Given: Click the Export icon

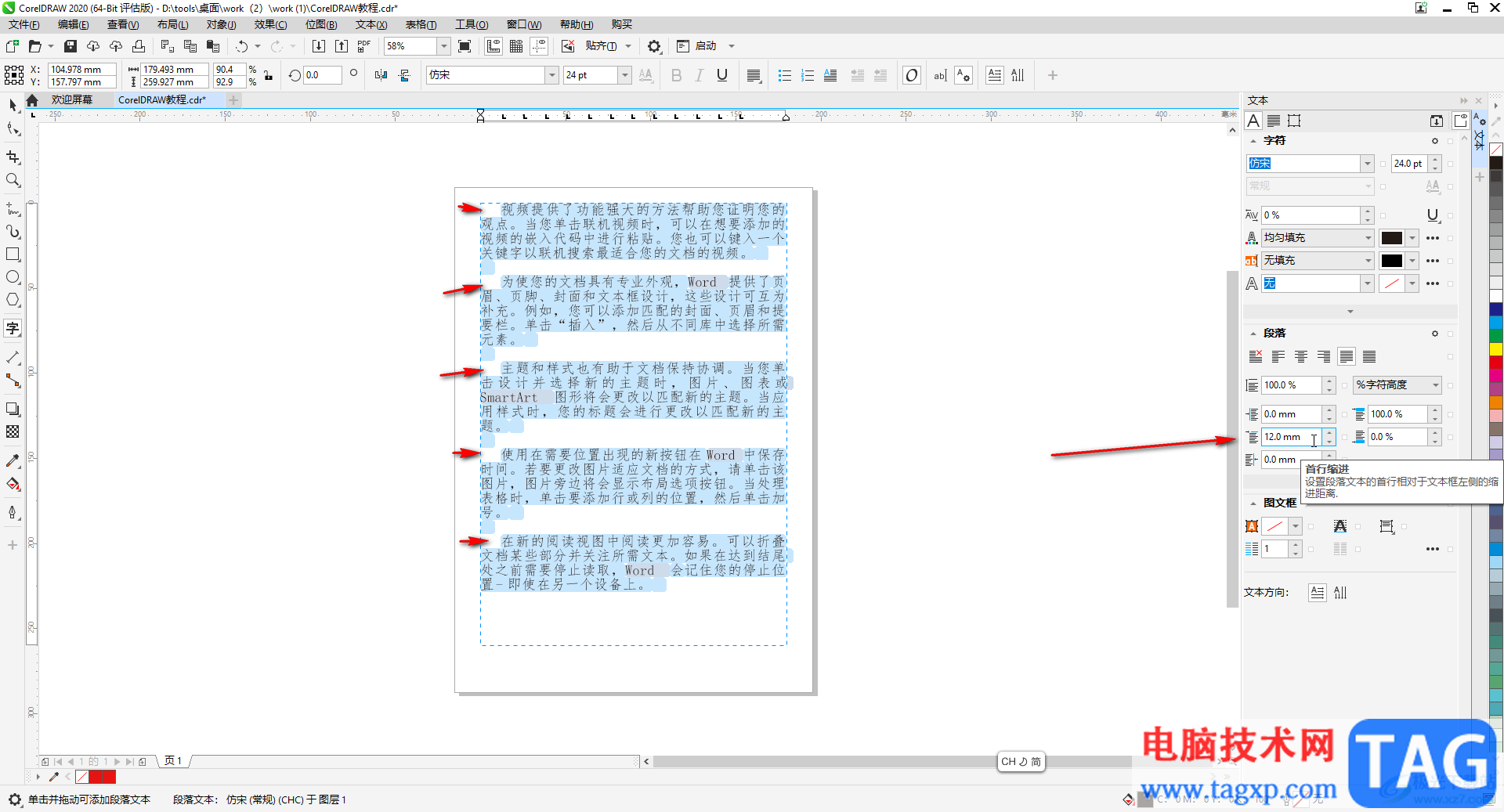Looking at the screenshot, I should click(x=342, y=46).
